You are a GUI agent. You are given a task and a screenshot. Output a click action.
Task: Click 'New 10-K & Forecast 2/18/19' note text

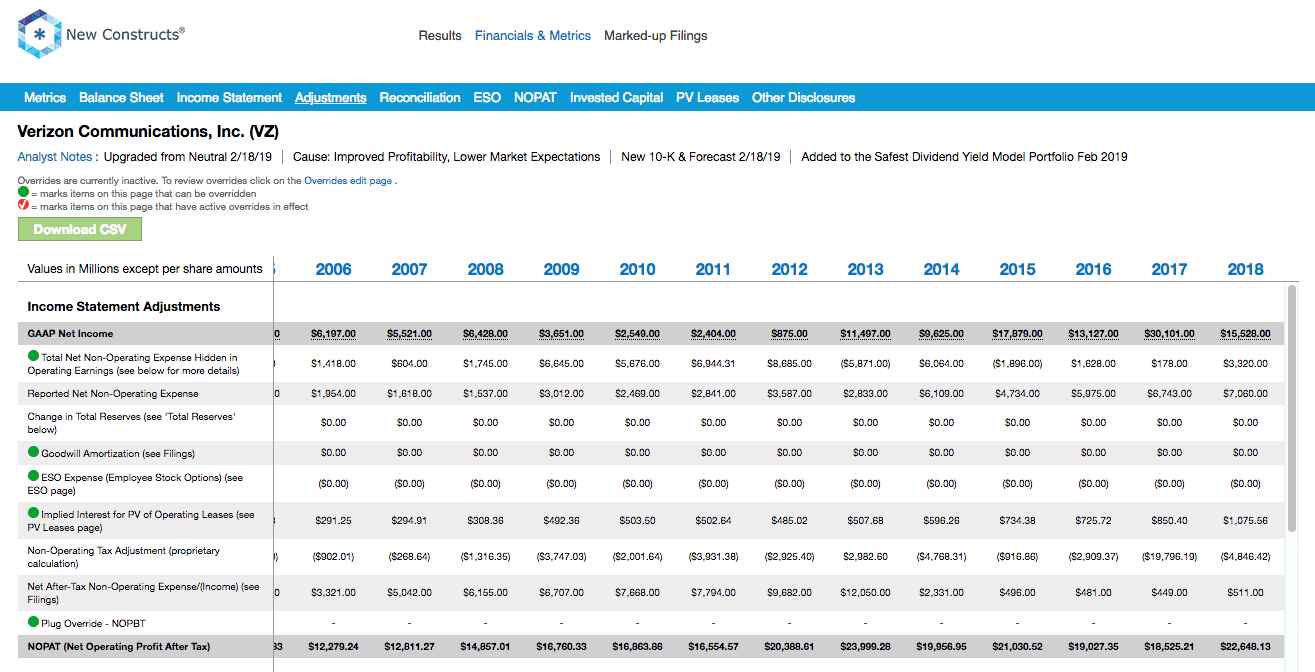pos(701,156)
